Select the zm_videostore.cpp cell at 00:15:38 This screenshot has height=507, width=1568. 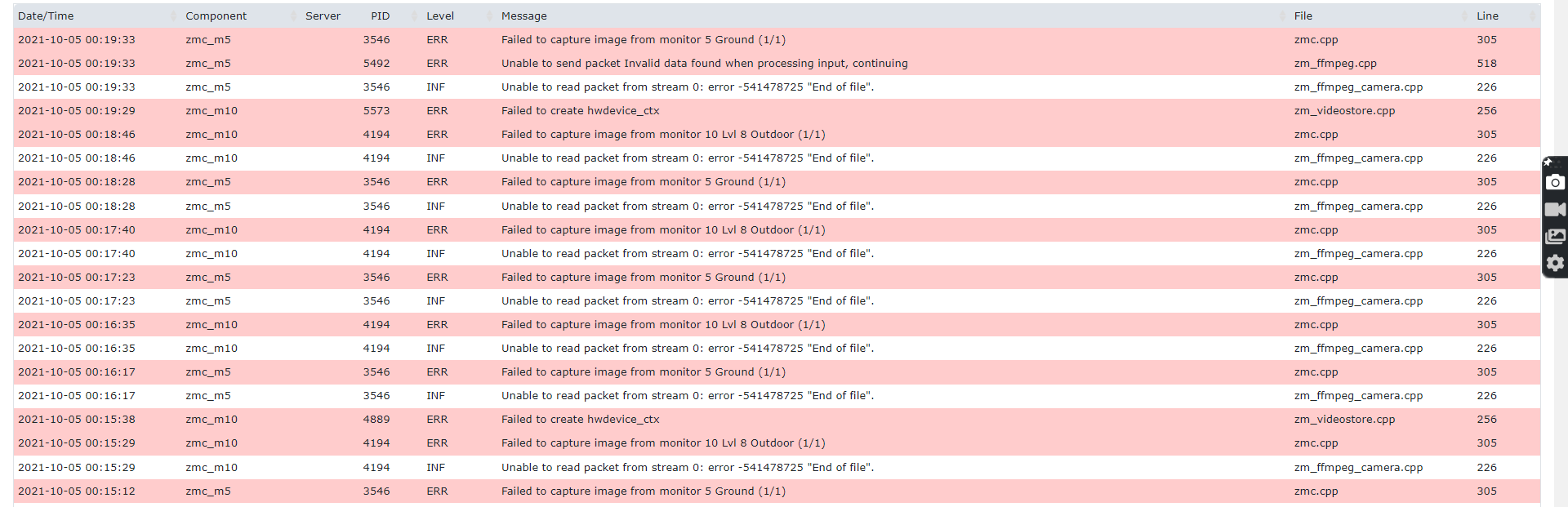coord(1344,420)
